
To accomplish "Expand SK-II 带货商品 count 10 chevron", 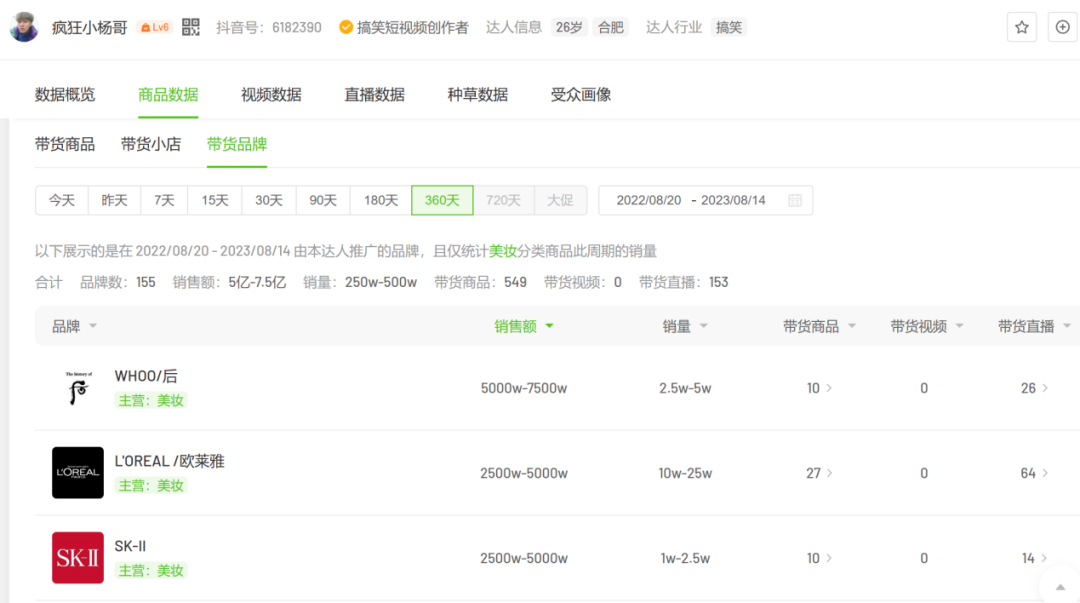I will (829, 558).
